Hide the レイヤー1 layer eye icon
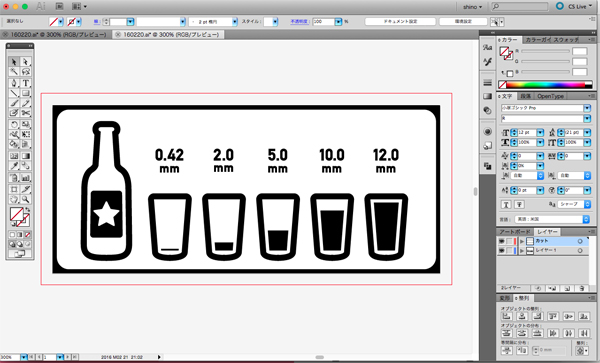Screen dimensions: 600x363 click(501, 251)
